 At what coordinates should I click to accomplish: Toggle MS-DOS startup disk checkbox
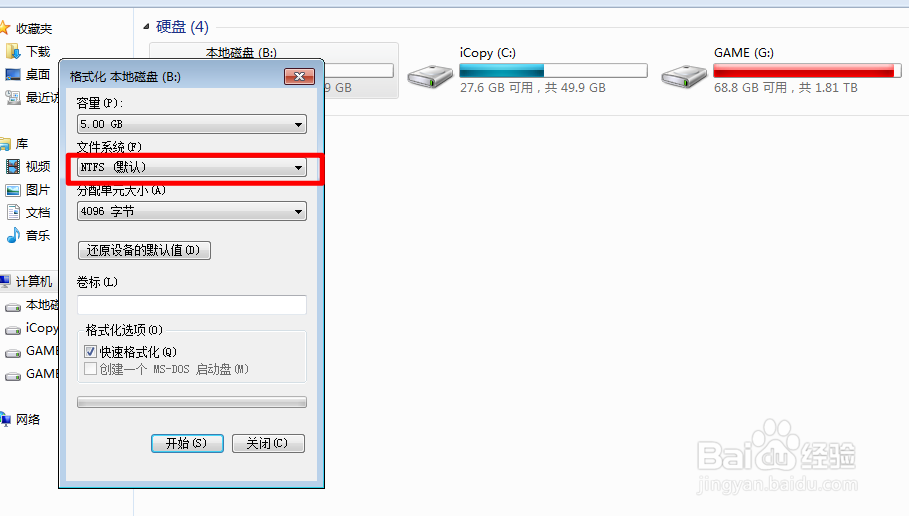[90, 369]
